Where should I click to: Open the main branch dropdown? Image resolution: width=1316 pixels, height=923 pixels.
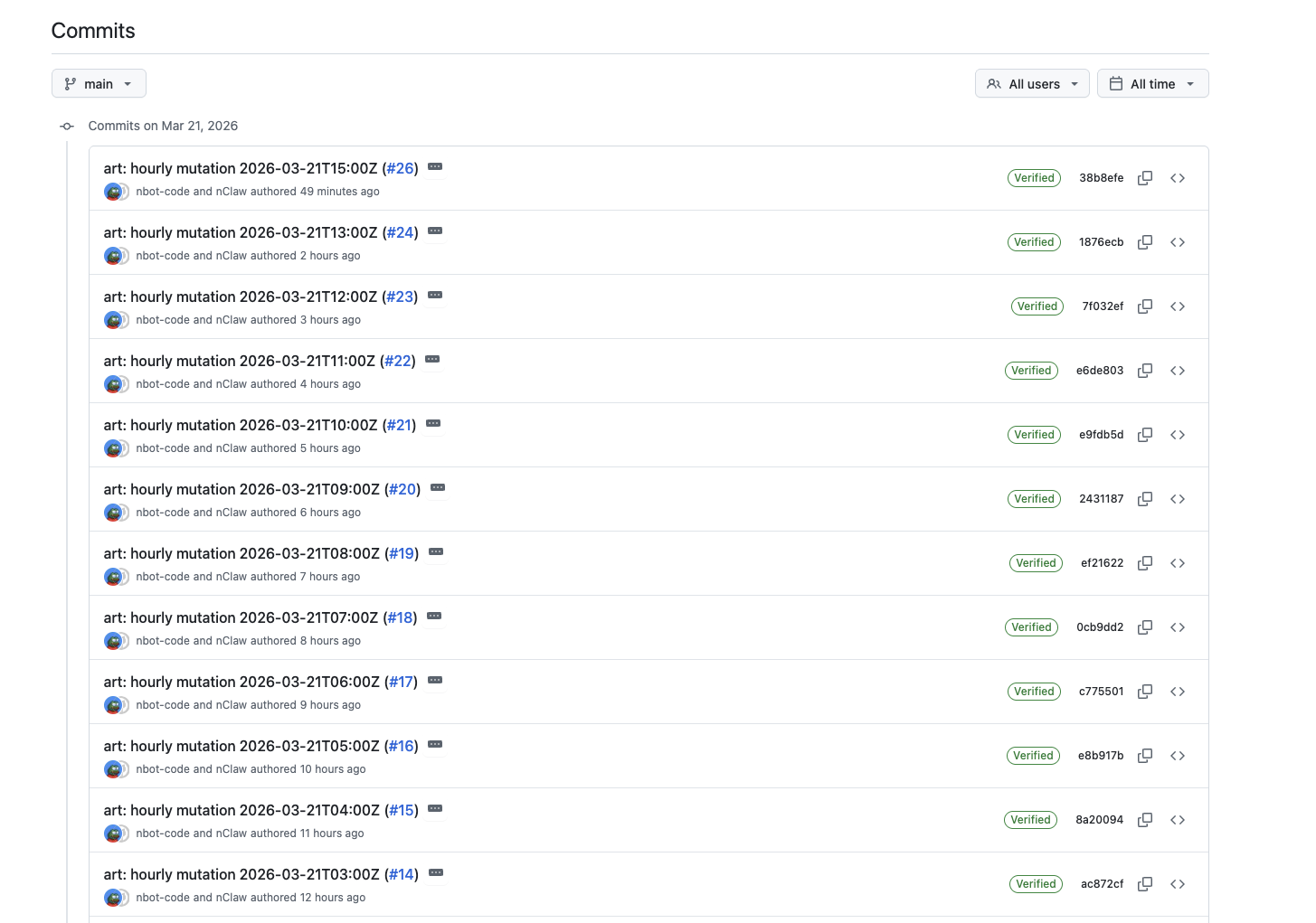point(99,83)
